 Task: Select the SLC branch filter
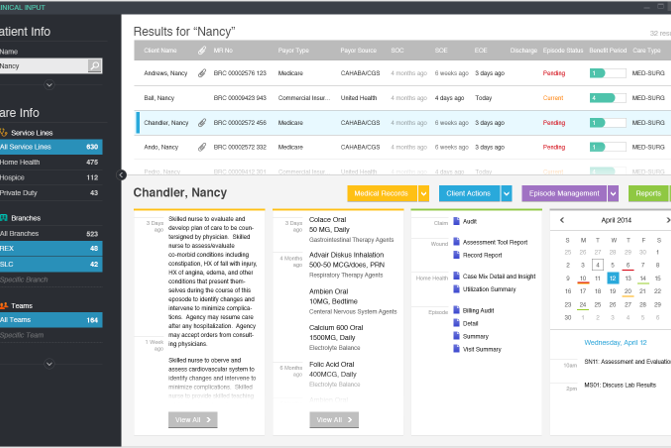(52, 264)
